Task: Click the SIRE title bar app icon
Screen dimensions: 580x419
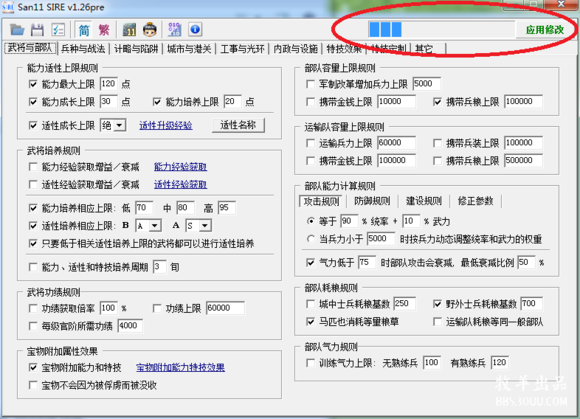Action: [x=8, y=7]
